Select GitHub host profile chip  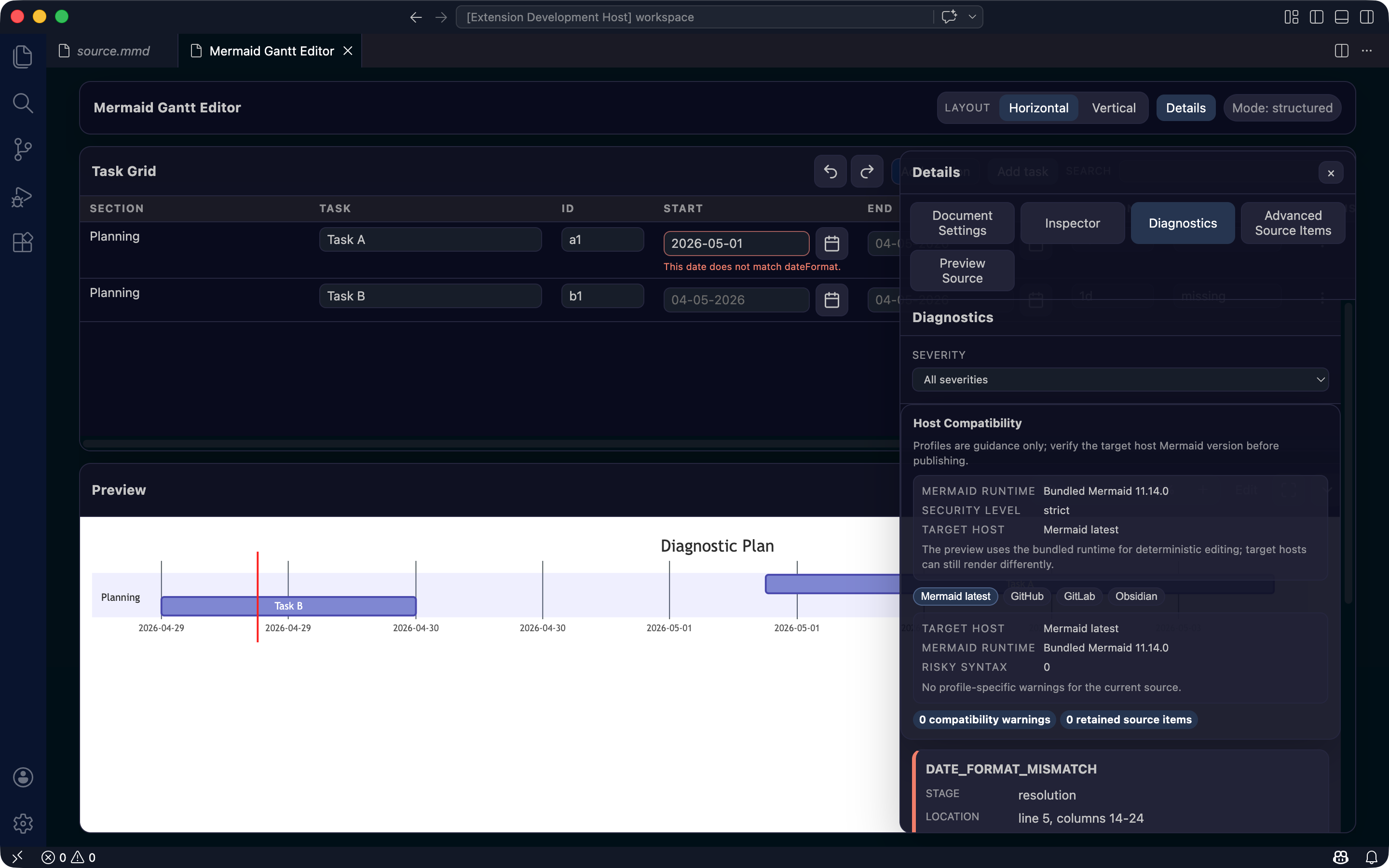pyautogui.click(x=1027, y=596)
